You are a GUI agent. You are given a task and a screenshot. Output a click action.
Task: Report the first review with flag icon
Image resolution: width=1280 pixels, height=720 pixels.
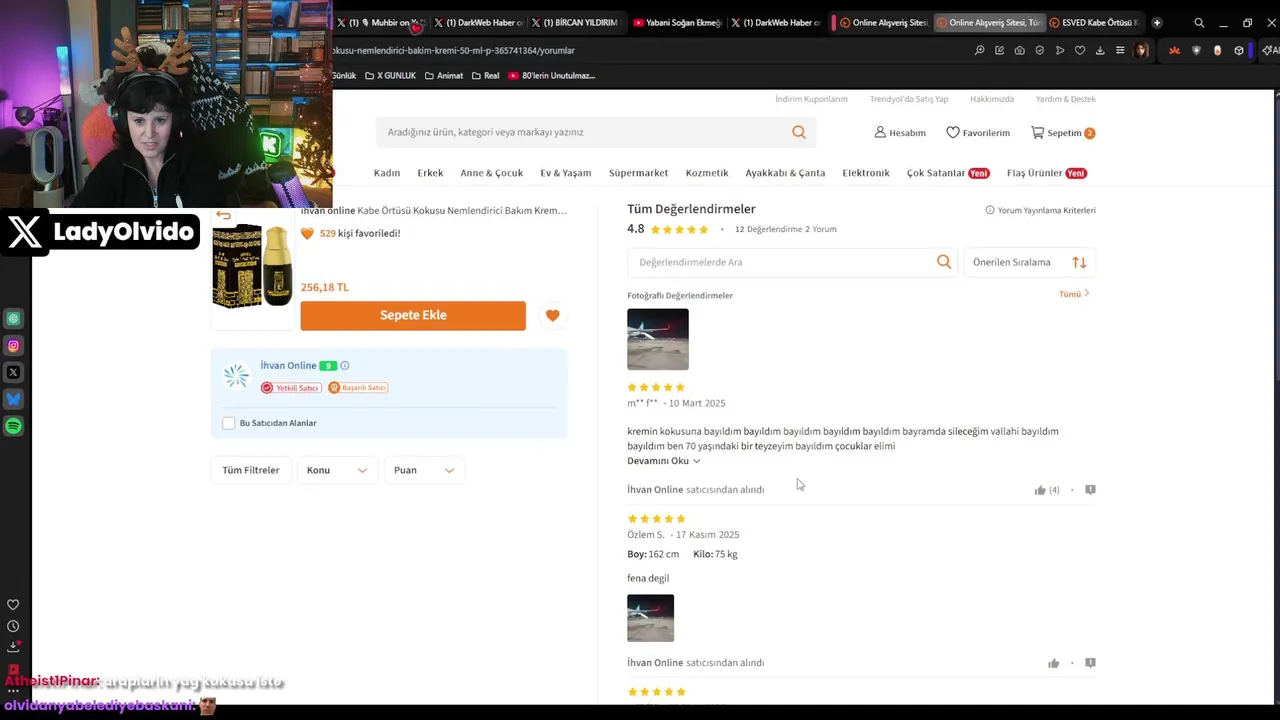click(1090, 490)
